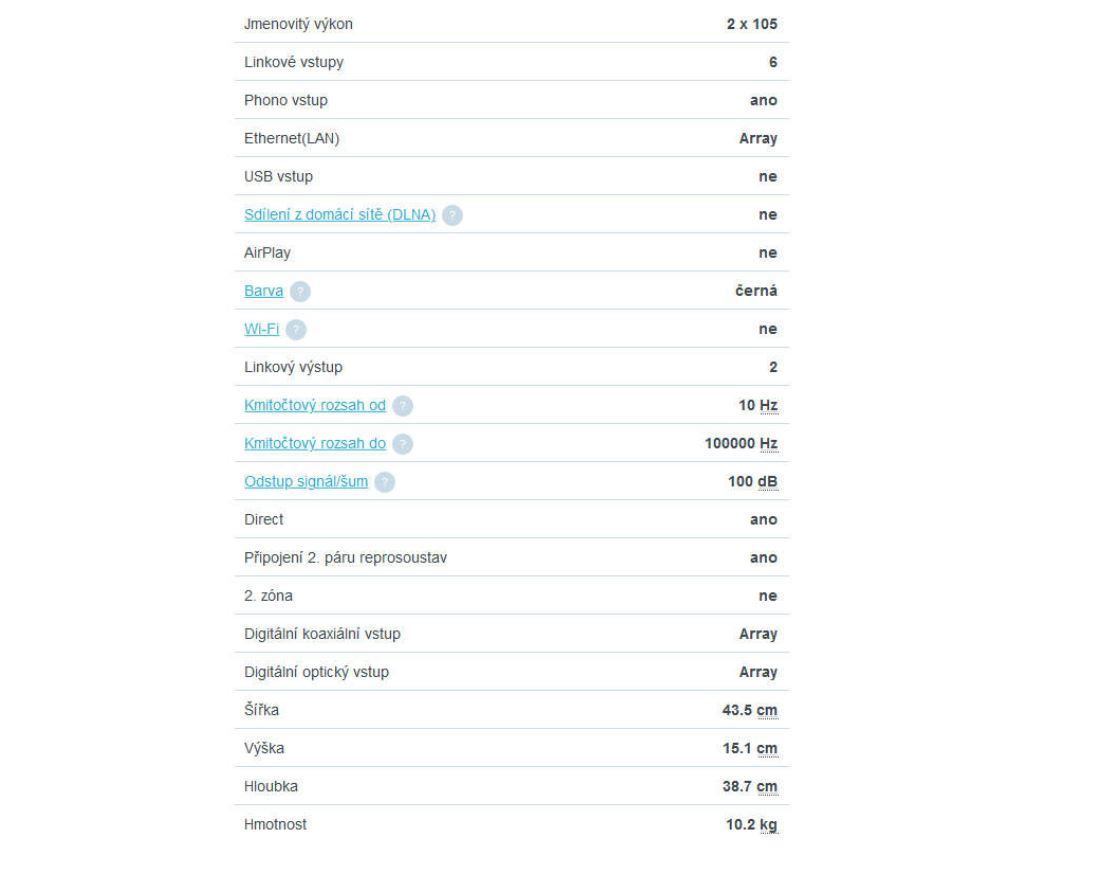Click the cm unit in the Výška row
This screenshot has height=880, width=1094.
click(x=767, y=748)
